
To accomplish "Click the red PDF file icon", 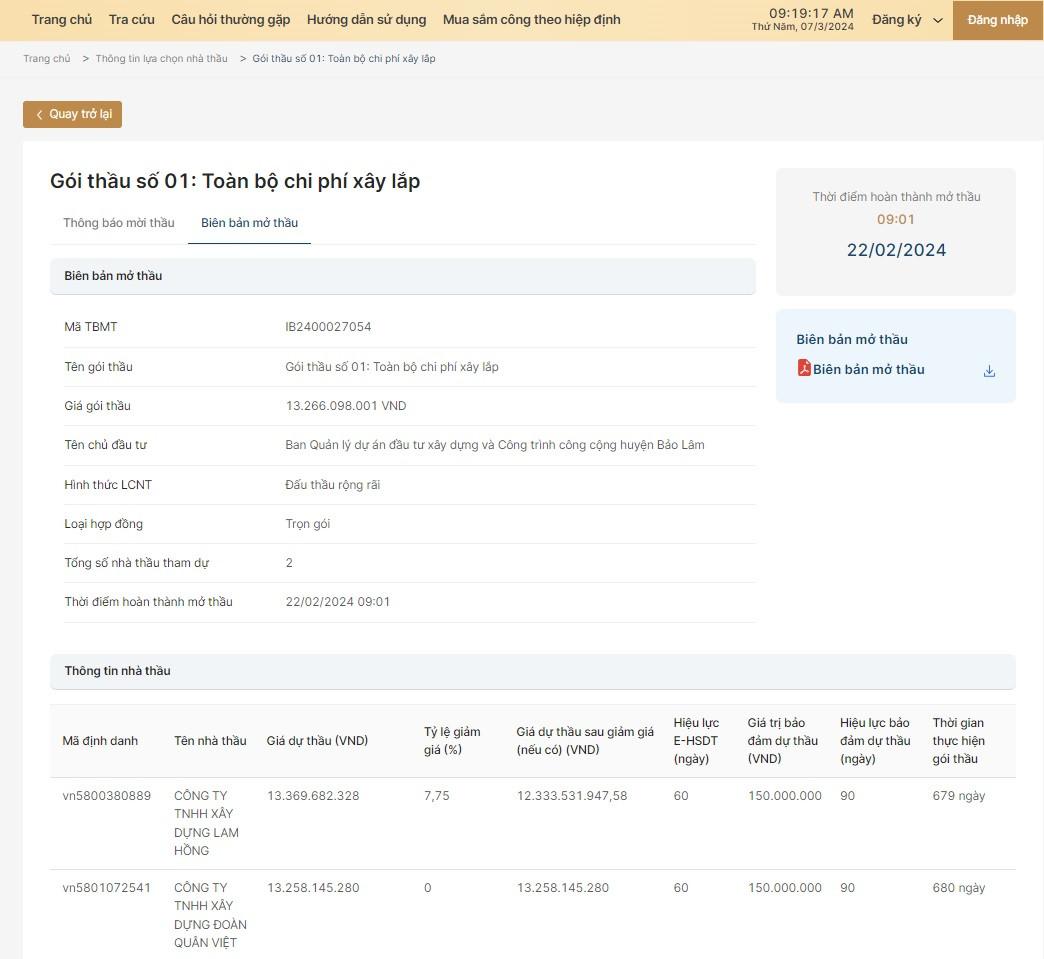I will pyautogui.click(x=803, y=368).
